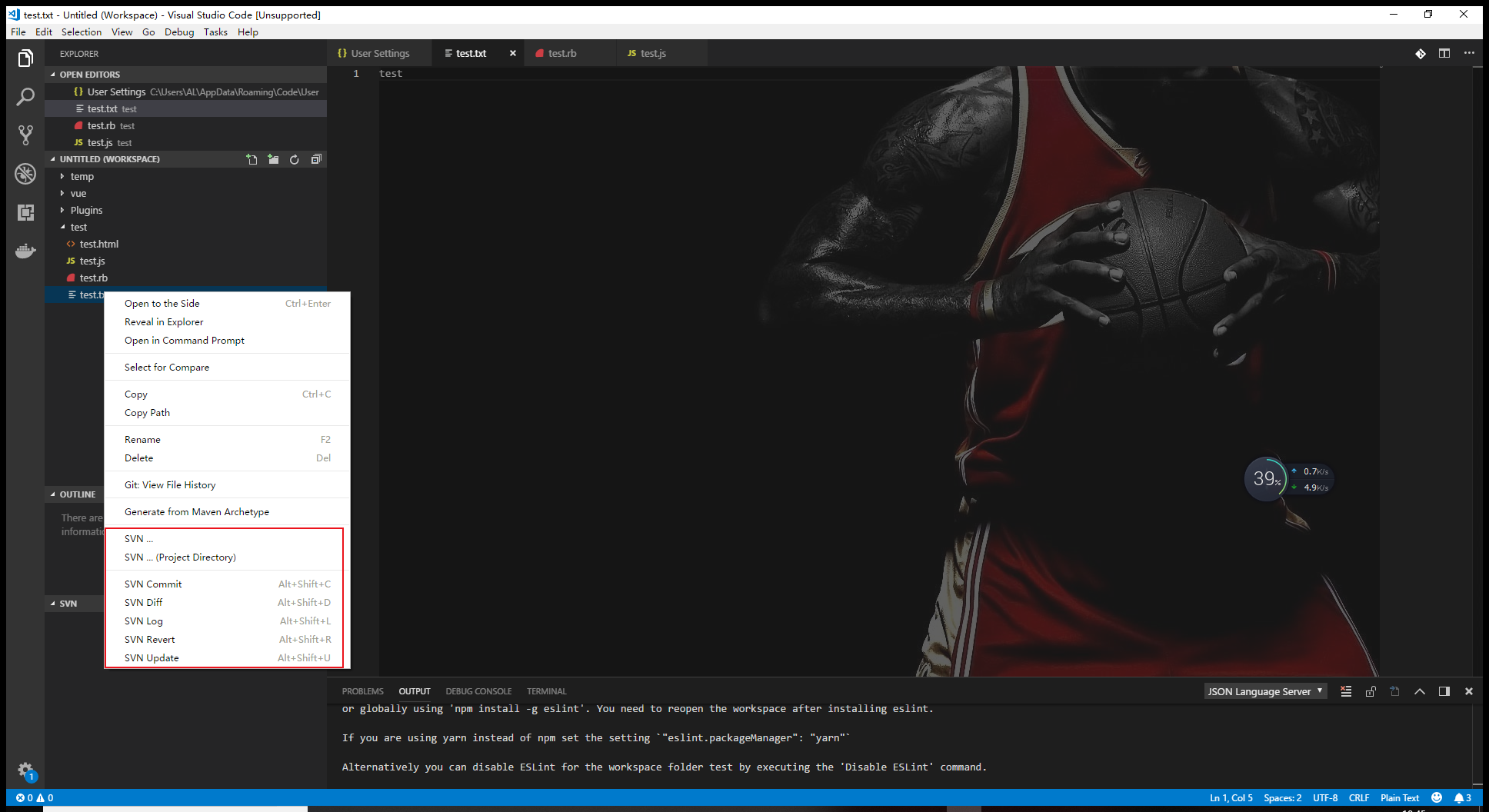Choose SVN Commit from context menu

click(x=228, y=584)
